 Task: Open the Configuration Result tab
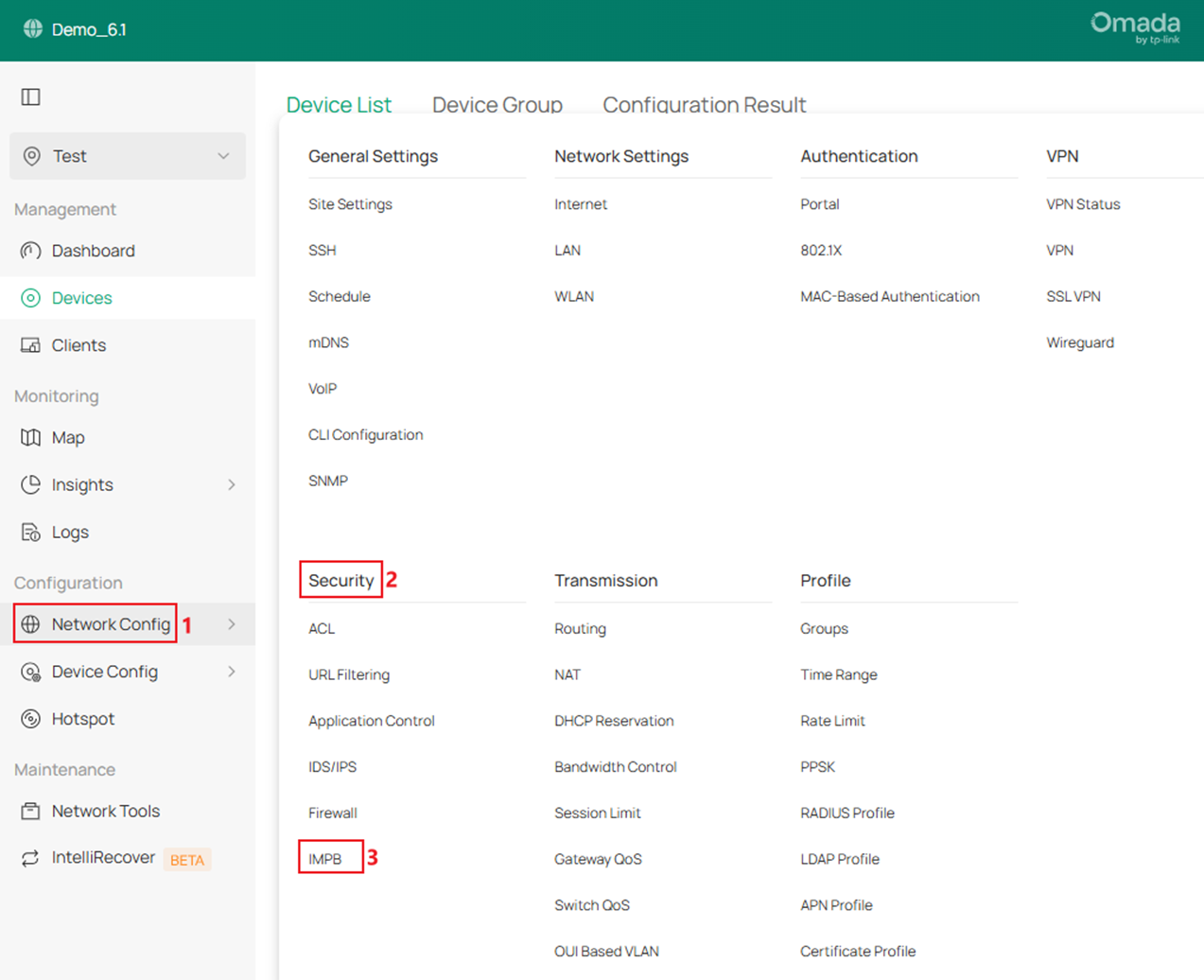704,105
